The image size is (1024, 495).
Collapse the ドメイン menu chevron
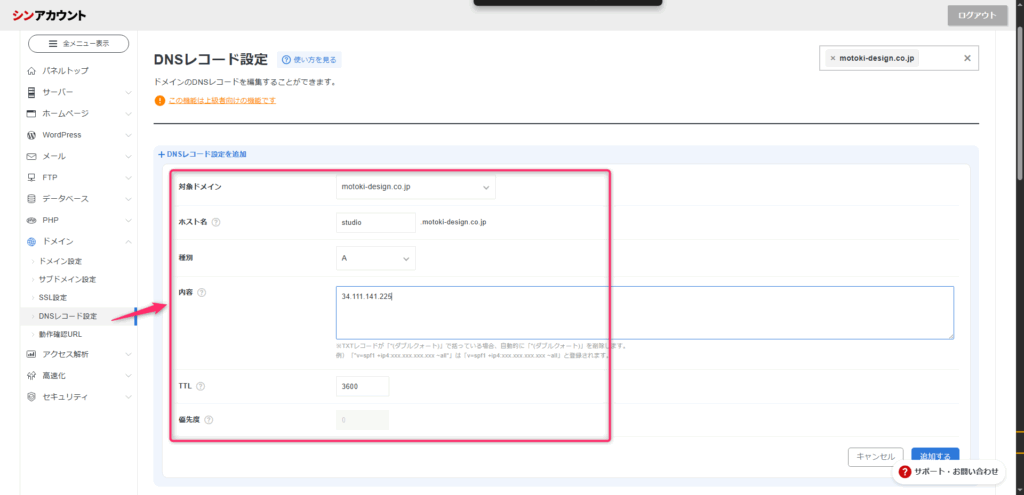[128, 242]
